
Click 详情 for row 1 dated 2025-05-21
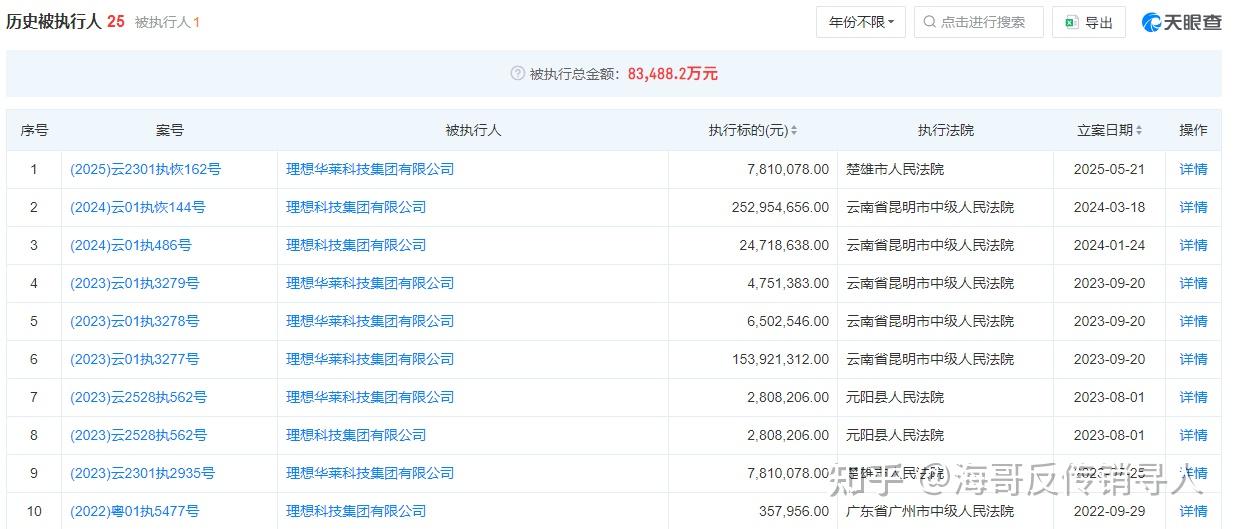click(1193, 169)
